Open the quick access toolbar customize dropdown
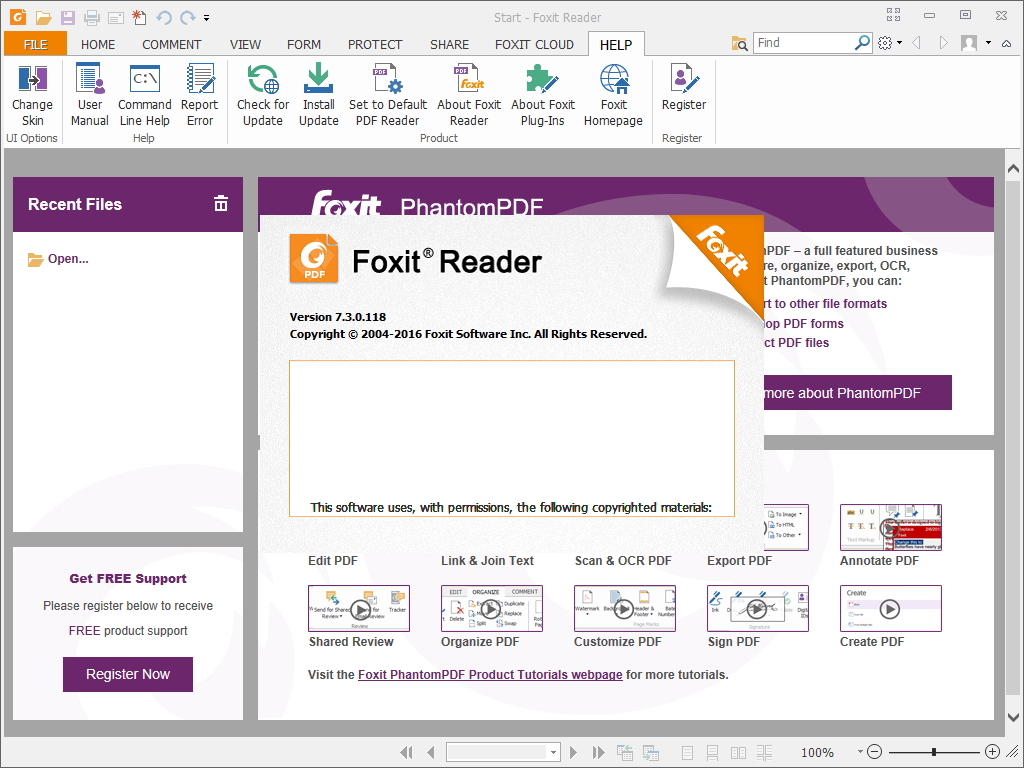 click(x=207, y=17)
